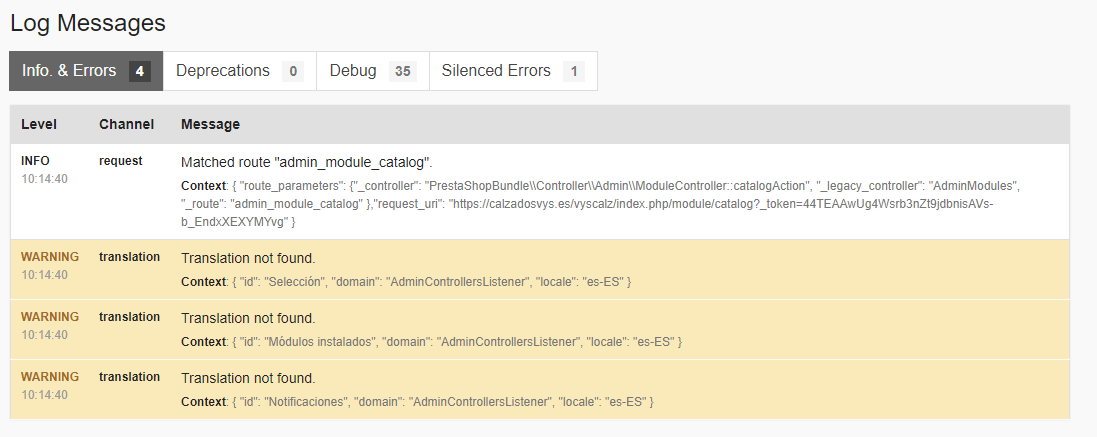Viewport: 1097px width, 437px height.
Task: Click the Message column header
Action: [x=210, y=125]
